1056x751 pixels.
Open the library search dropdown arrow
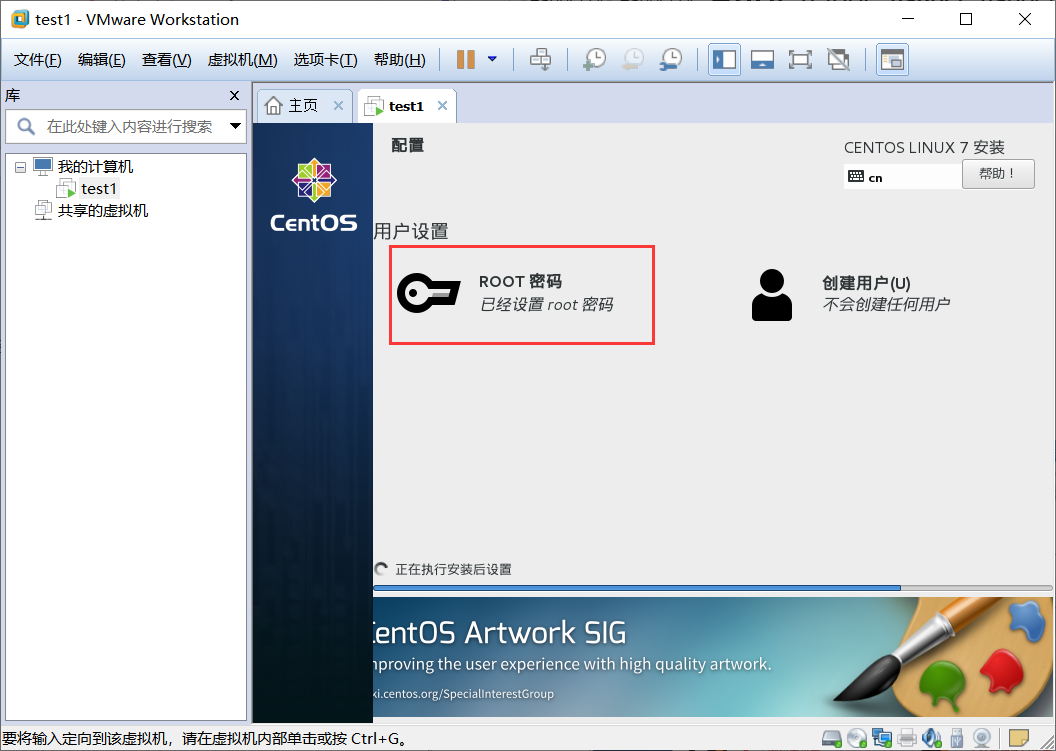click(235, 126)
